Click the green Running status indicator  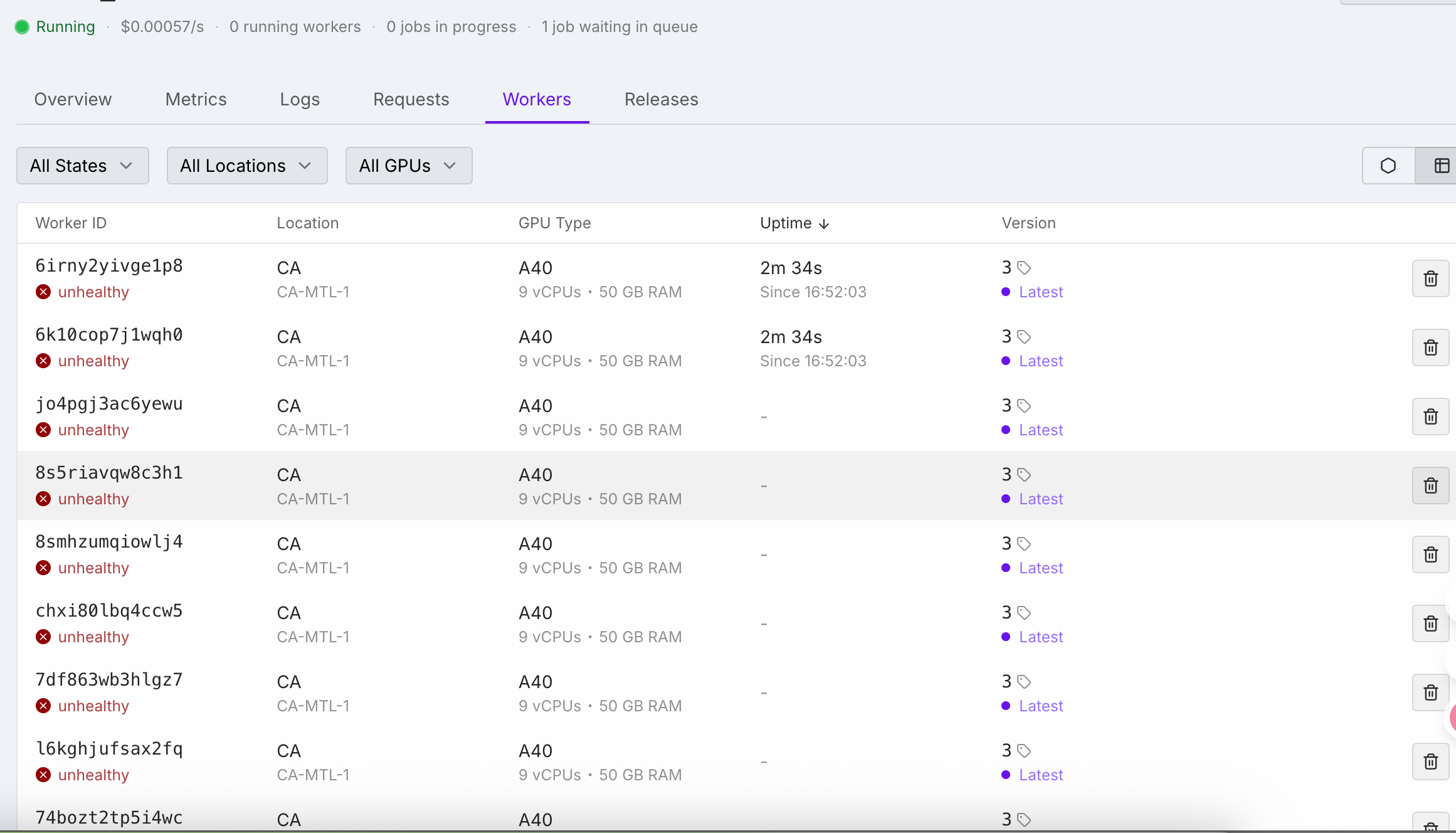point(23,27)
